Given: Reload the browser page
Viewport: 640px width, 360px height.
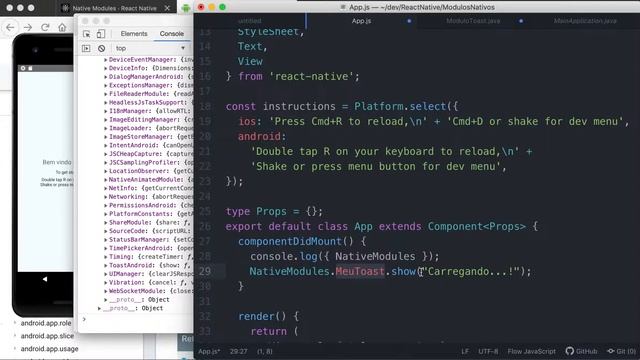Looking at the screenshot, I should [x=45, y=27].
